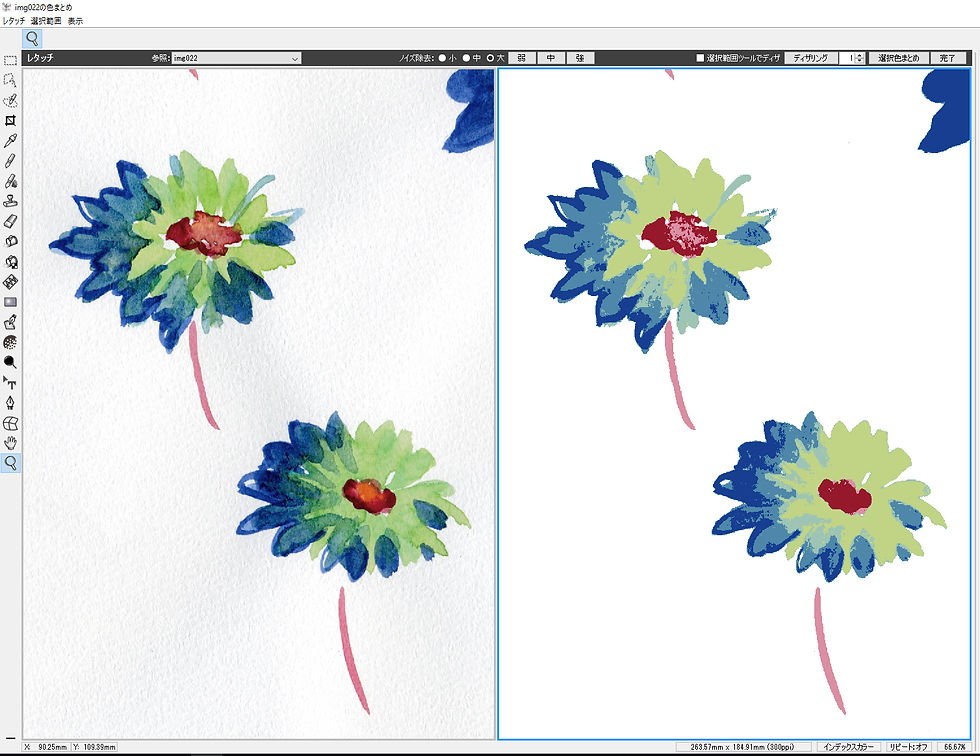The width and height of the screenshot is (980, 756).
Task: Click the ノイズ除去 label
Action: point(417,58)
